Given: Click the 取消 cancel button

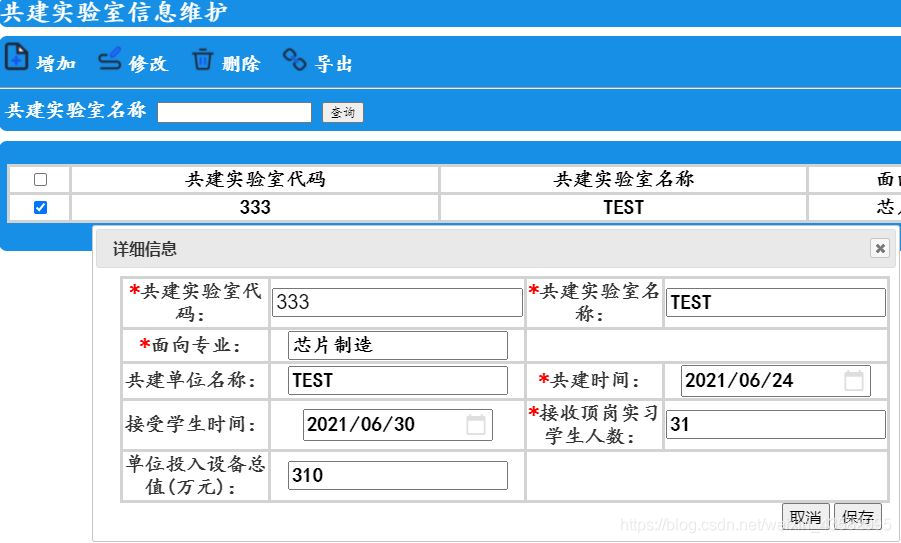Looking at the screenshot, I should tap(806, 515).
